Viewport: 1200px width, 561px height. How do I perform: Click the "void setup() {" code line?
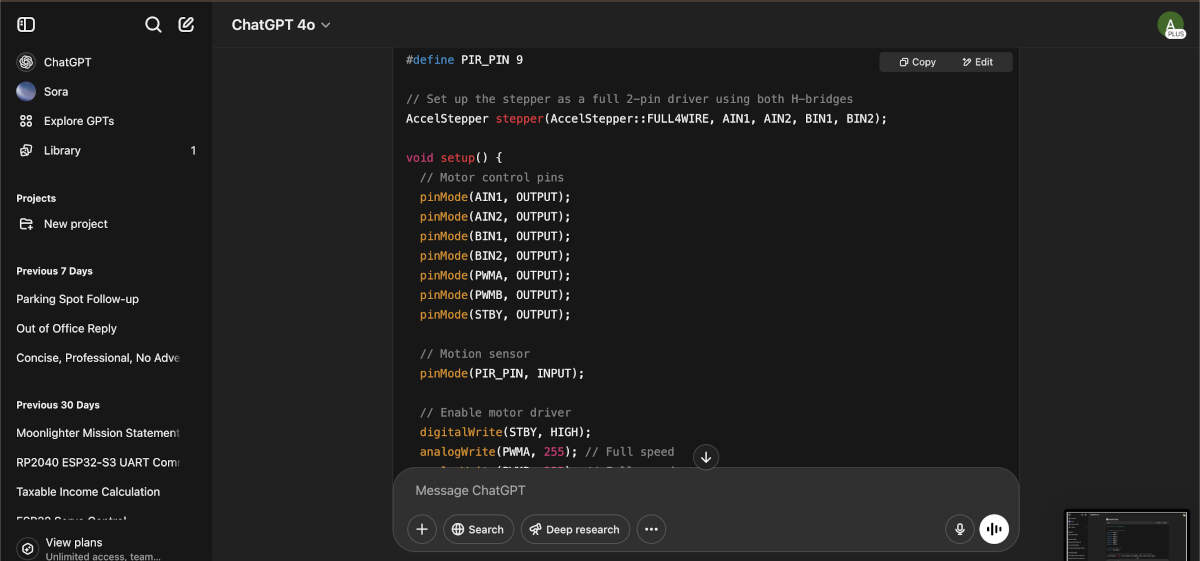click(x=454, y=158)
